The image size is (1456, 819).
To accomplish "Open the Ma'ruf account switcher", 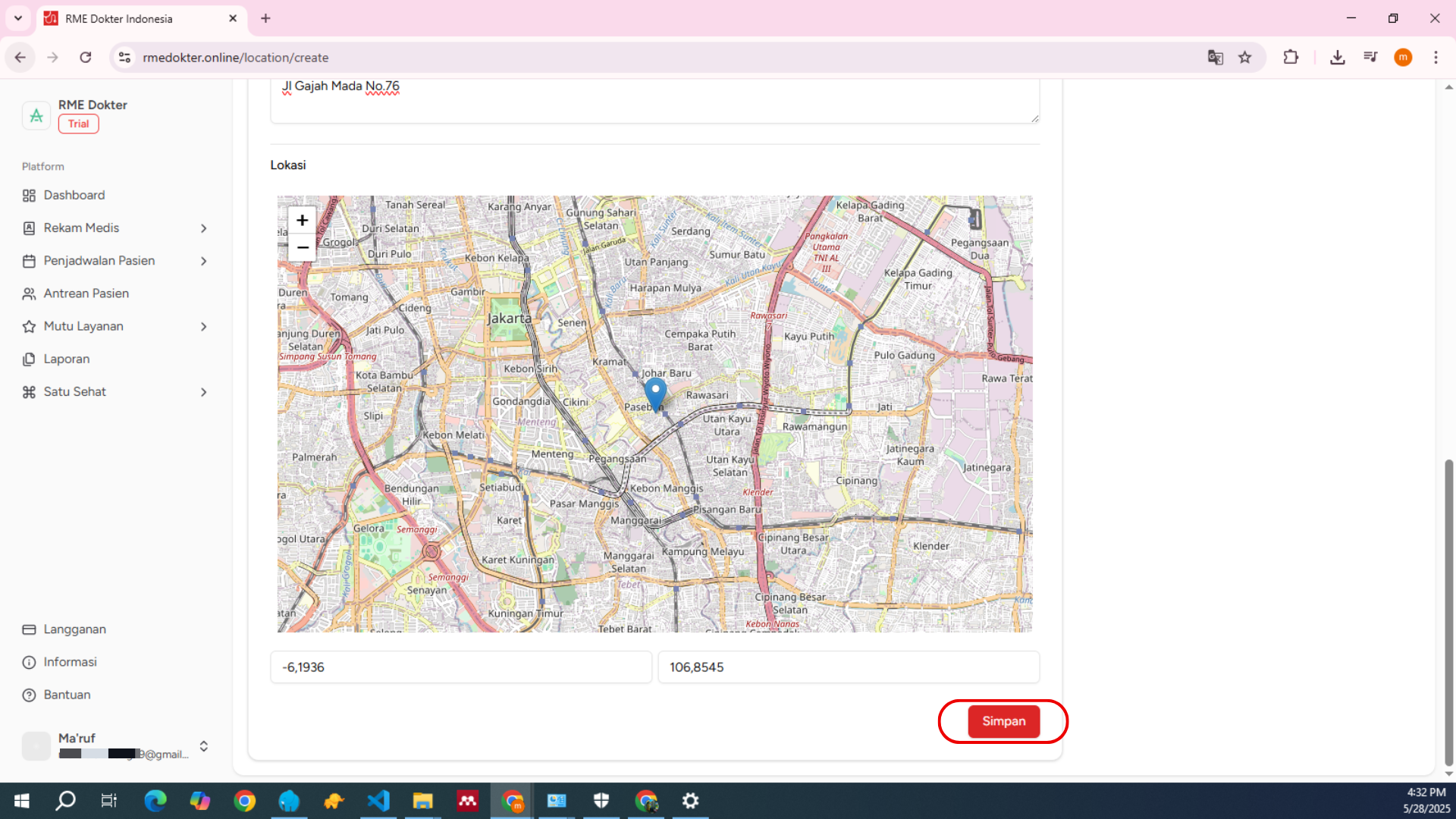I will point(203,746).
